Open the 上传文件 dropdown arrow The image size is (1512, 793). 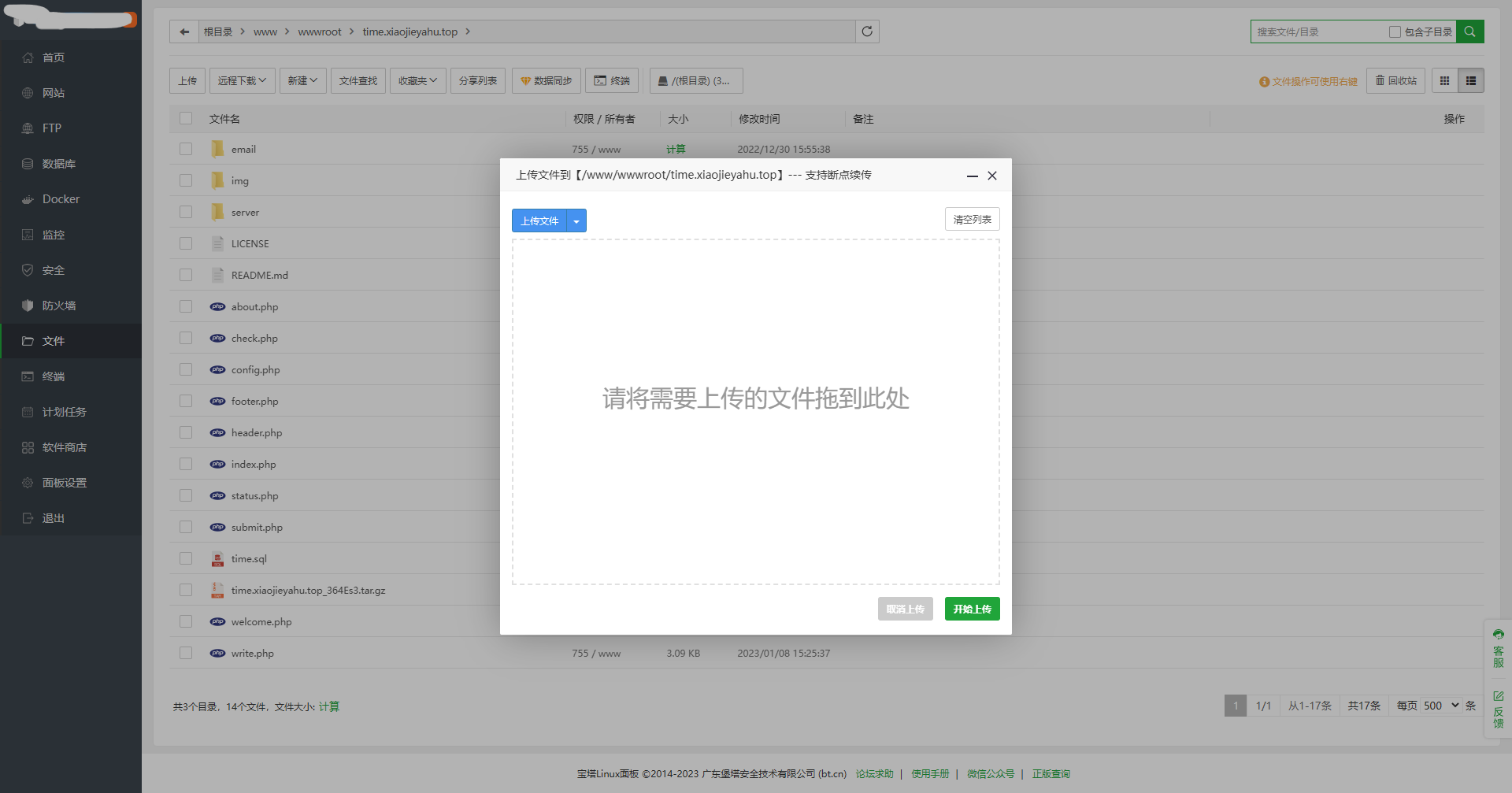click(576, 220)
